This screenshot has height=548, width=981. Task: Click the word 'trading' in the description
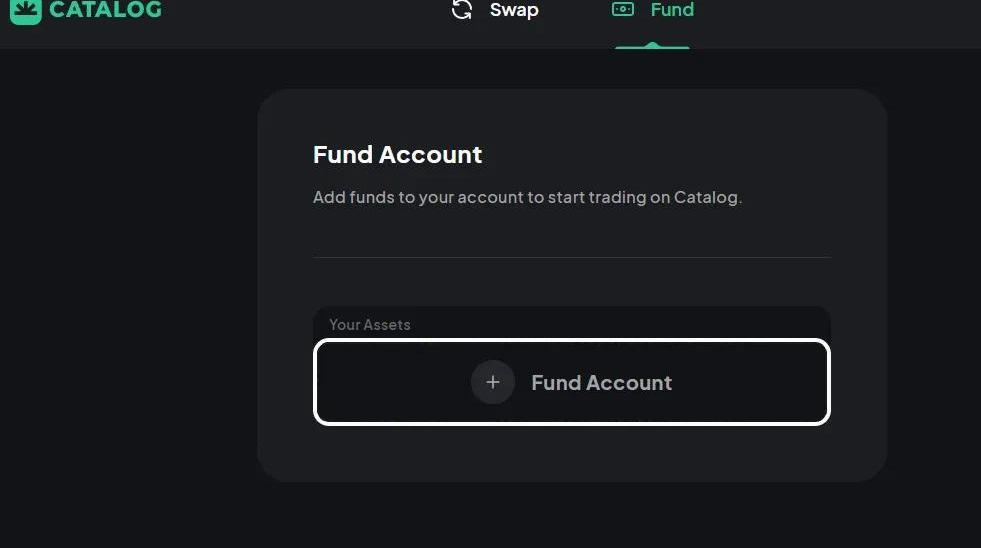(617, 197)
